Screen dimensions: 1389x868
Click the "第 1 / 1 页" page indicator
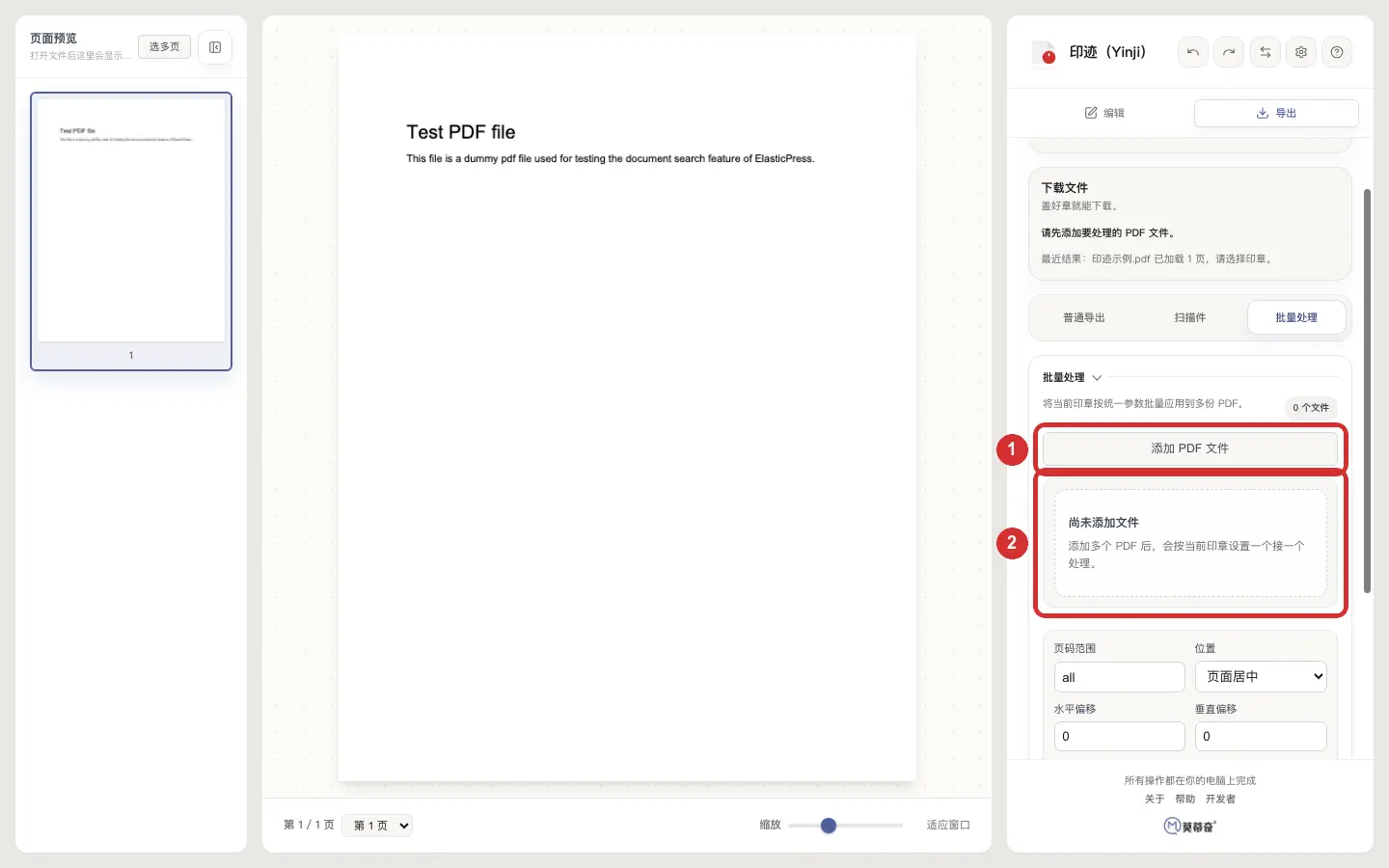(309, 825)
